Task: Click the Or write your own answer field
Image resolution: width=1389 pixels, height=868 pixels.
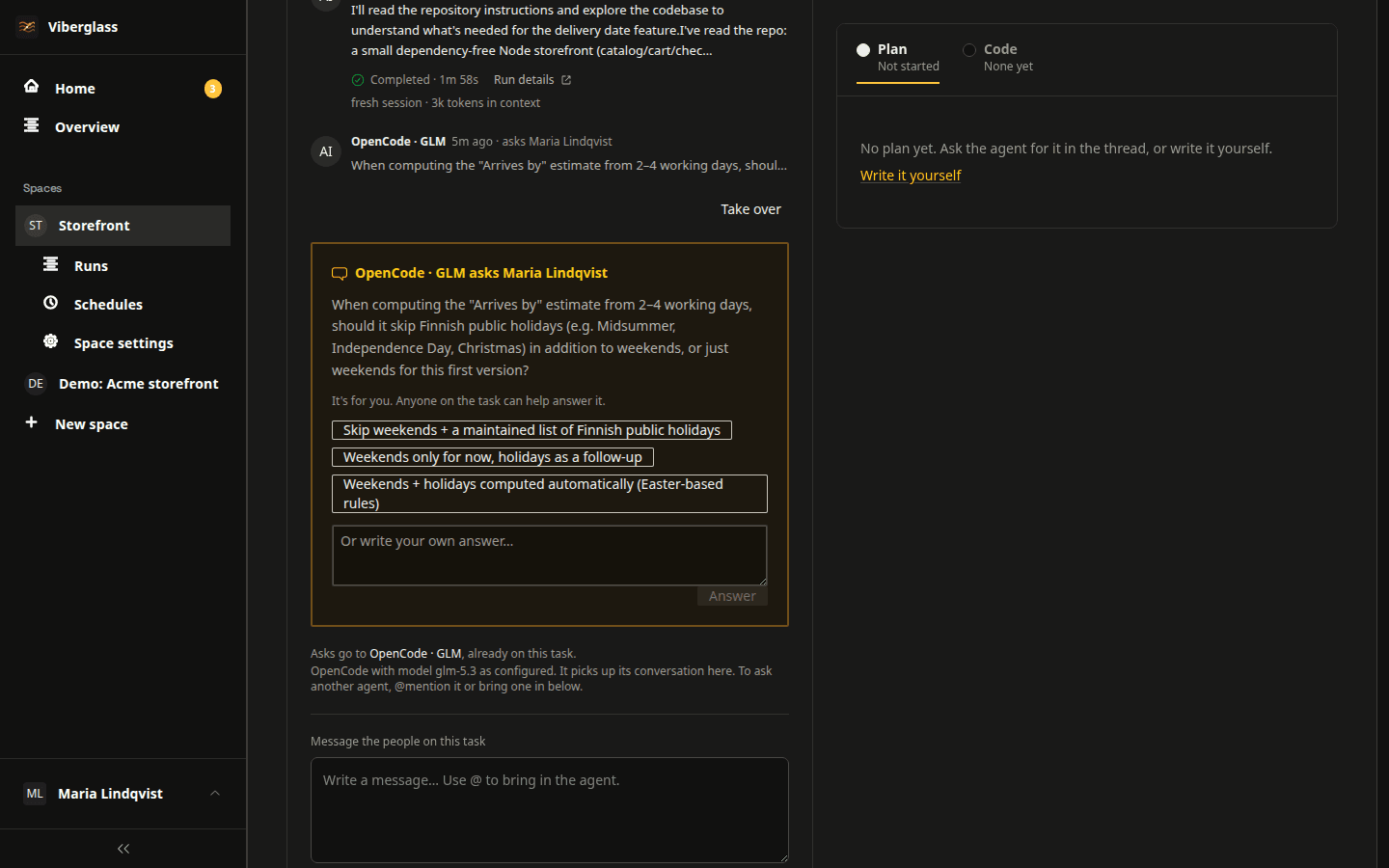Action: [x=550, y=556]
